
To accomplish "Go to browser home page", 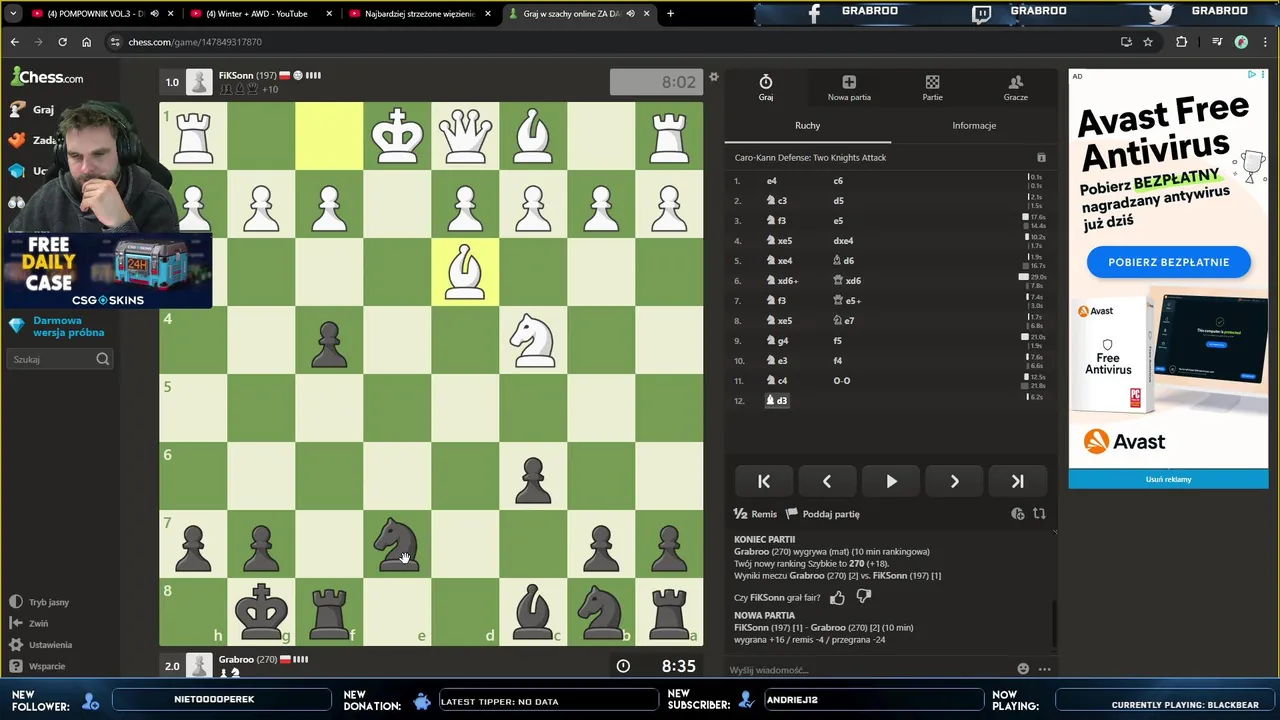I will coord(86,42).
